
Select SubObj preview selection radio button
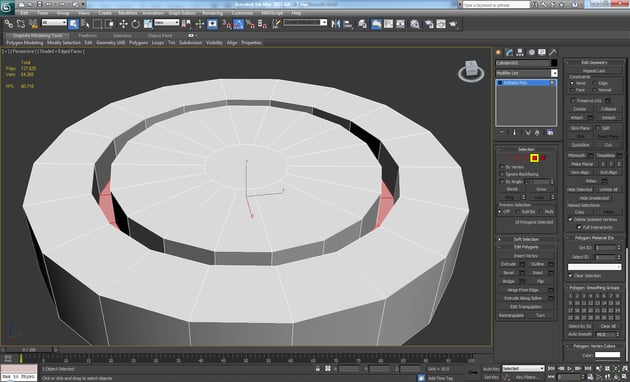click(518, 211)
